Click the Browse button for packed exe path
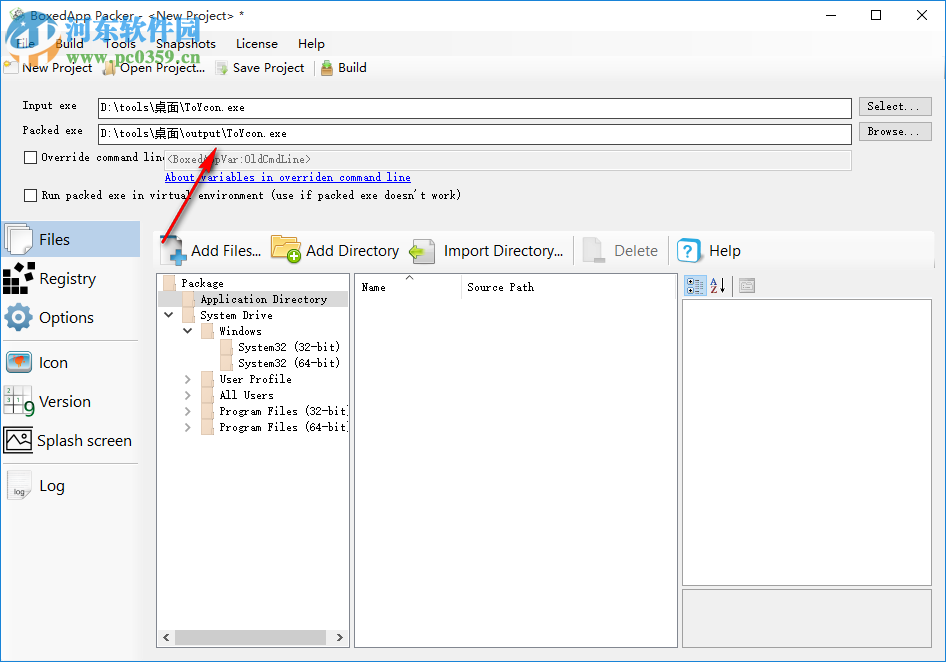946x662 pixels. coord(894,130)
